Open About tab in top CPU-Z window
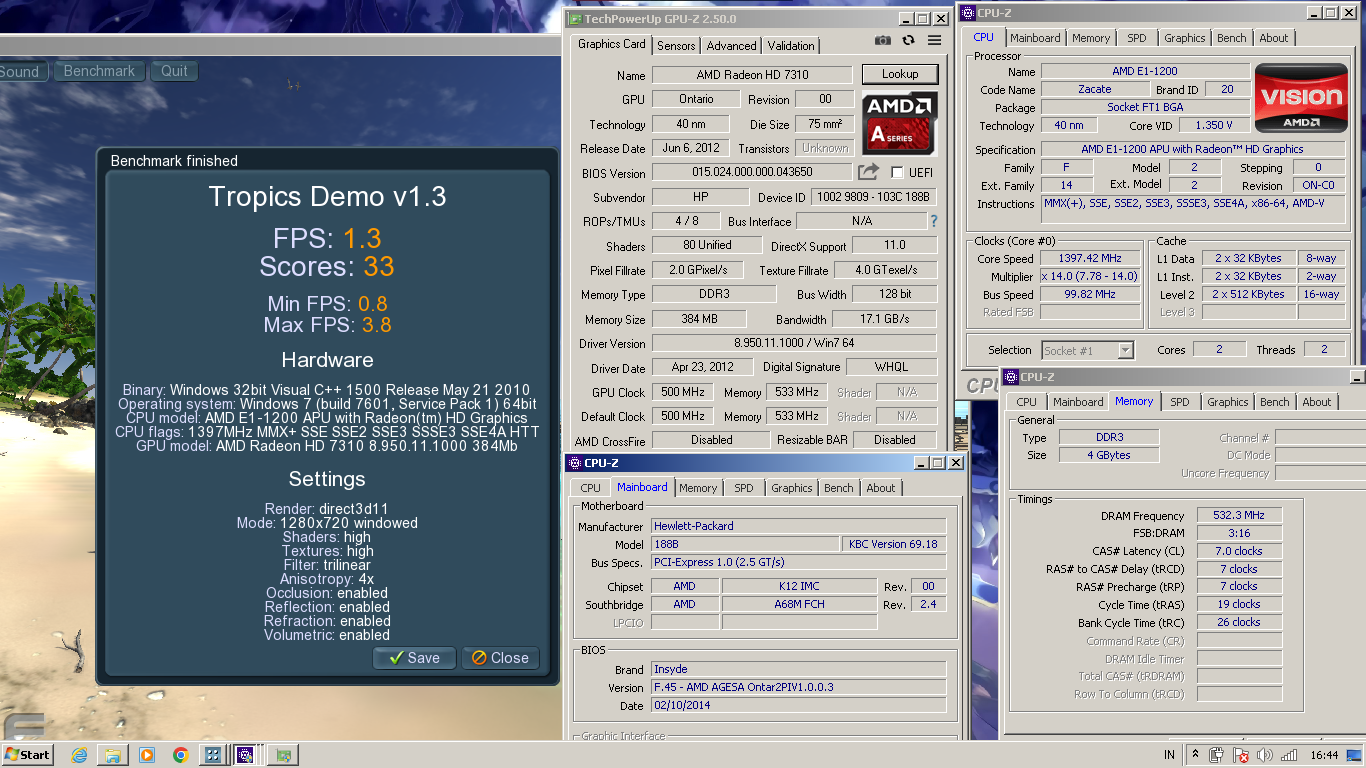1366x768 pixels. coord(1274,38)
